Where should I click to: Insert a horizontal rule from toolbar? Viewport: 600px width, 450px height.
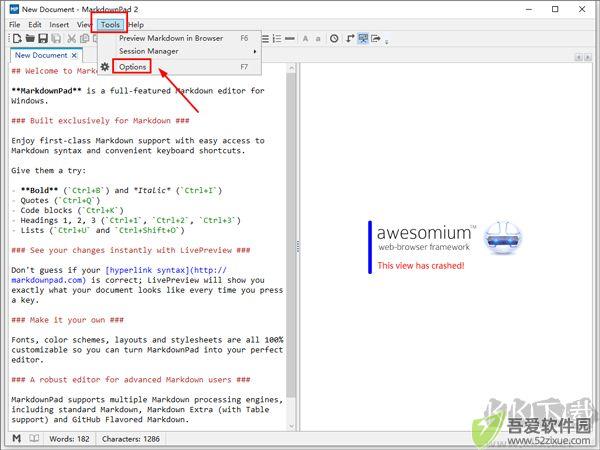290,39
